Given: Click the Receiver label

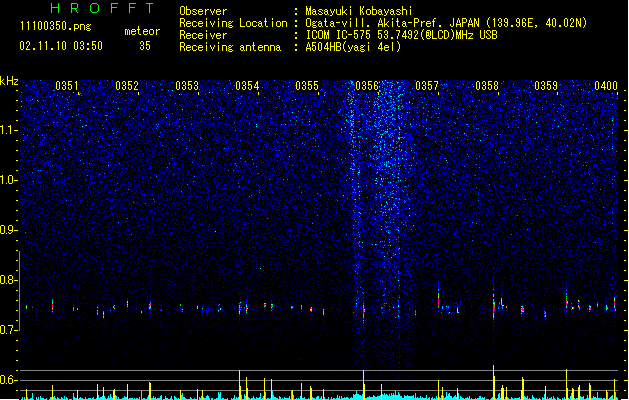Looking at the screenshot, I should tap(203, 35).
